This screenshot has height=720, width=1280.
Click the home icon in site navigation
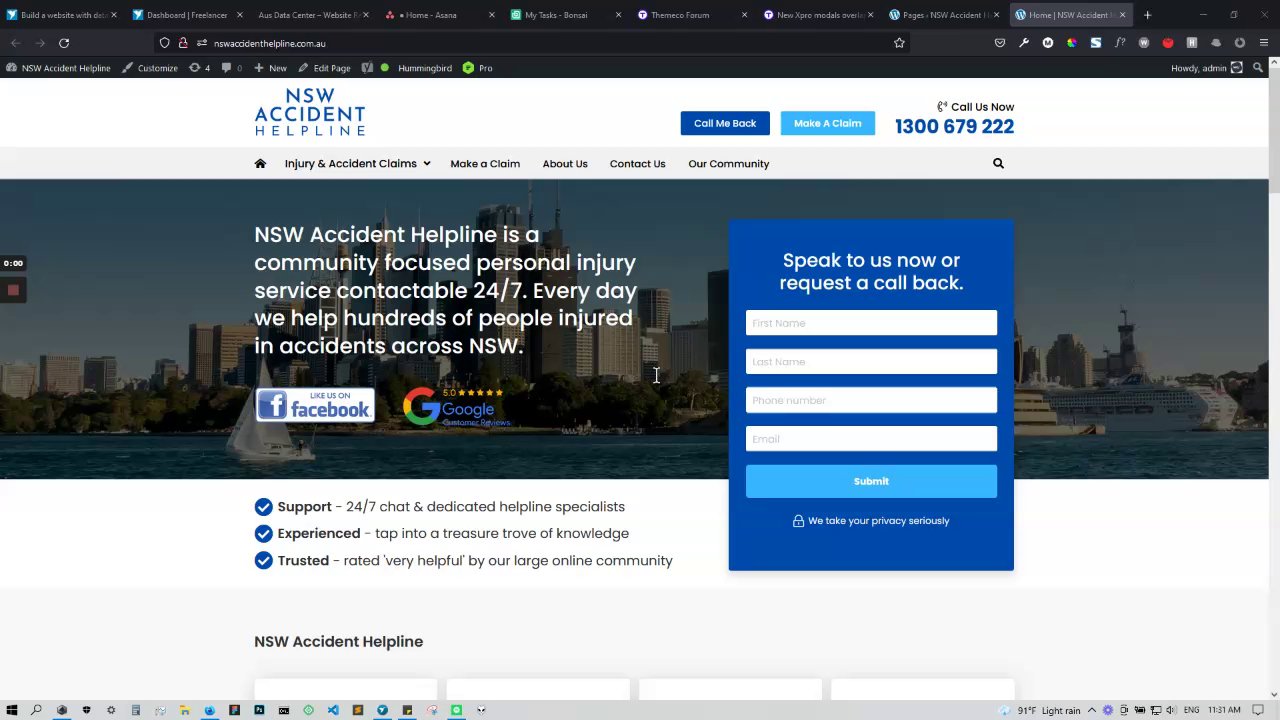tap(260, 163)
